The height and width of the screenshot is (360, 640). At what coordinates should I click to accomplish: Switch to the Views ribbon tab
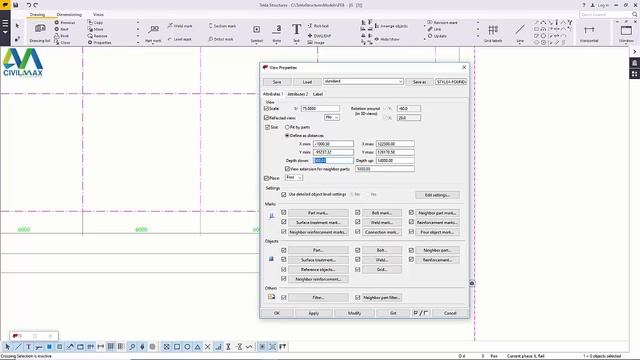pyautogui.click(x=98, y=15)
